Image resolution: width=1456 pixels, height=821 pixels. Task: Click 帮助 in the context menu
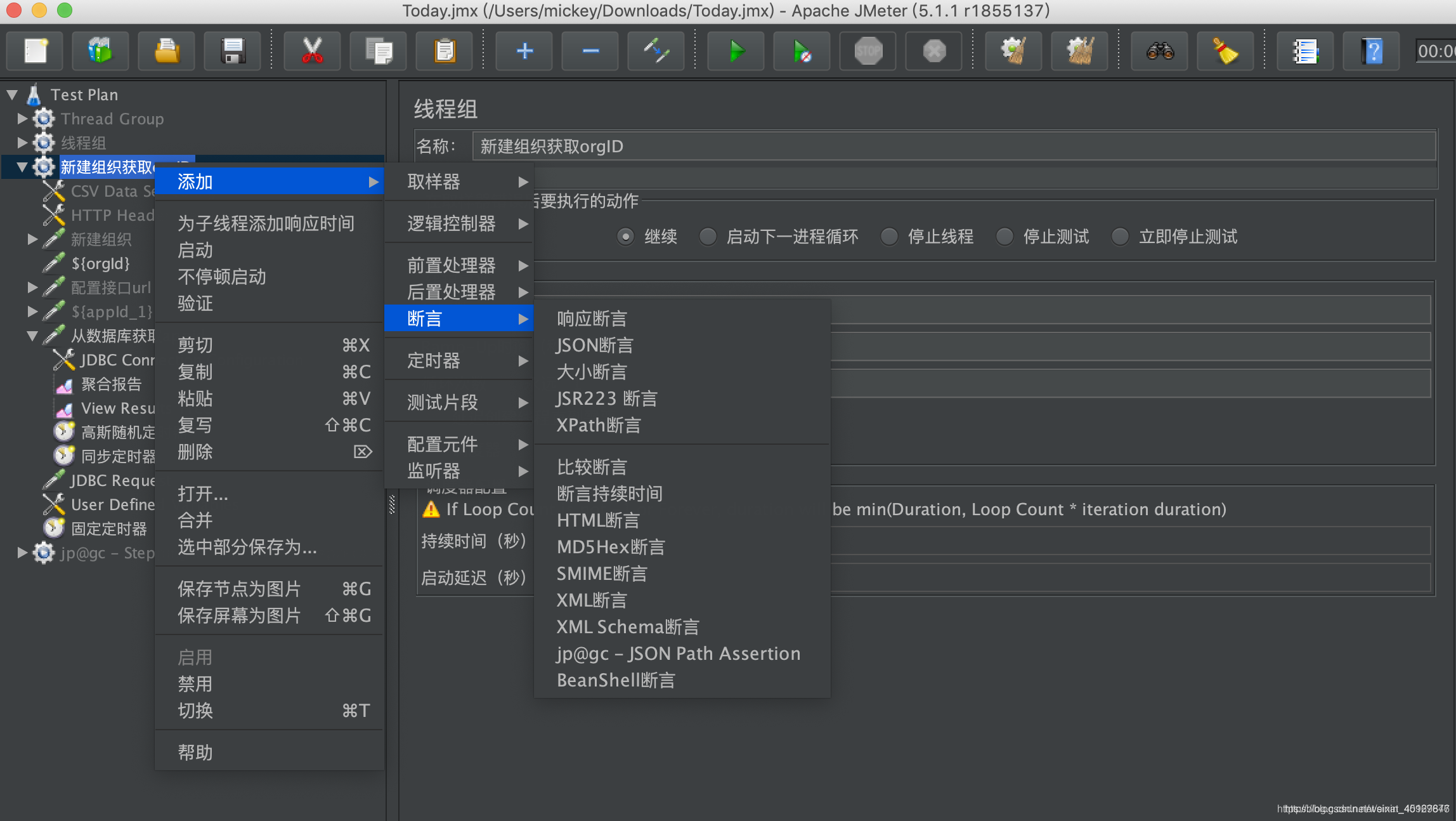[270, 752]
